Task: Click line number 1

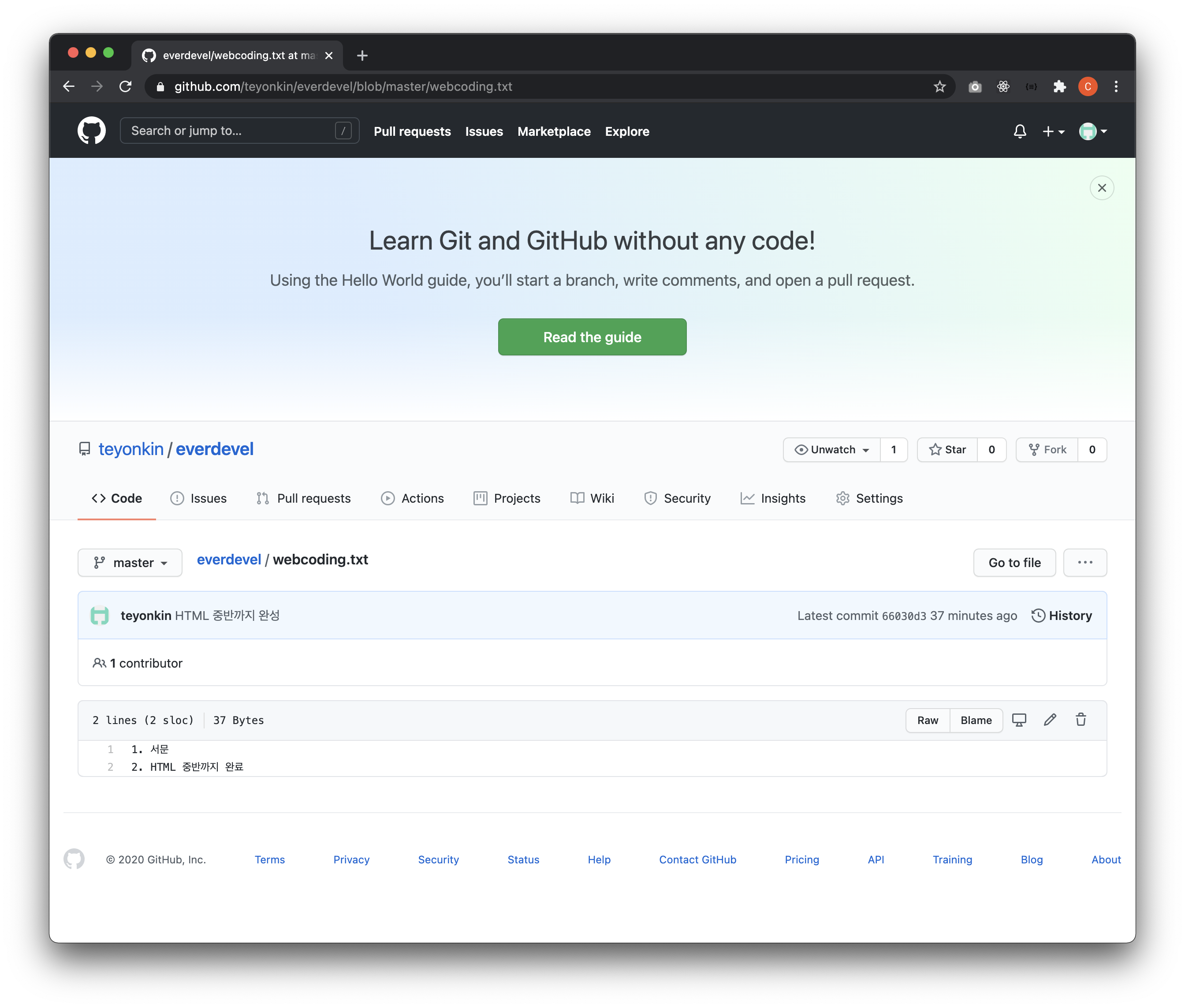Action: (x=110, y=749)
